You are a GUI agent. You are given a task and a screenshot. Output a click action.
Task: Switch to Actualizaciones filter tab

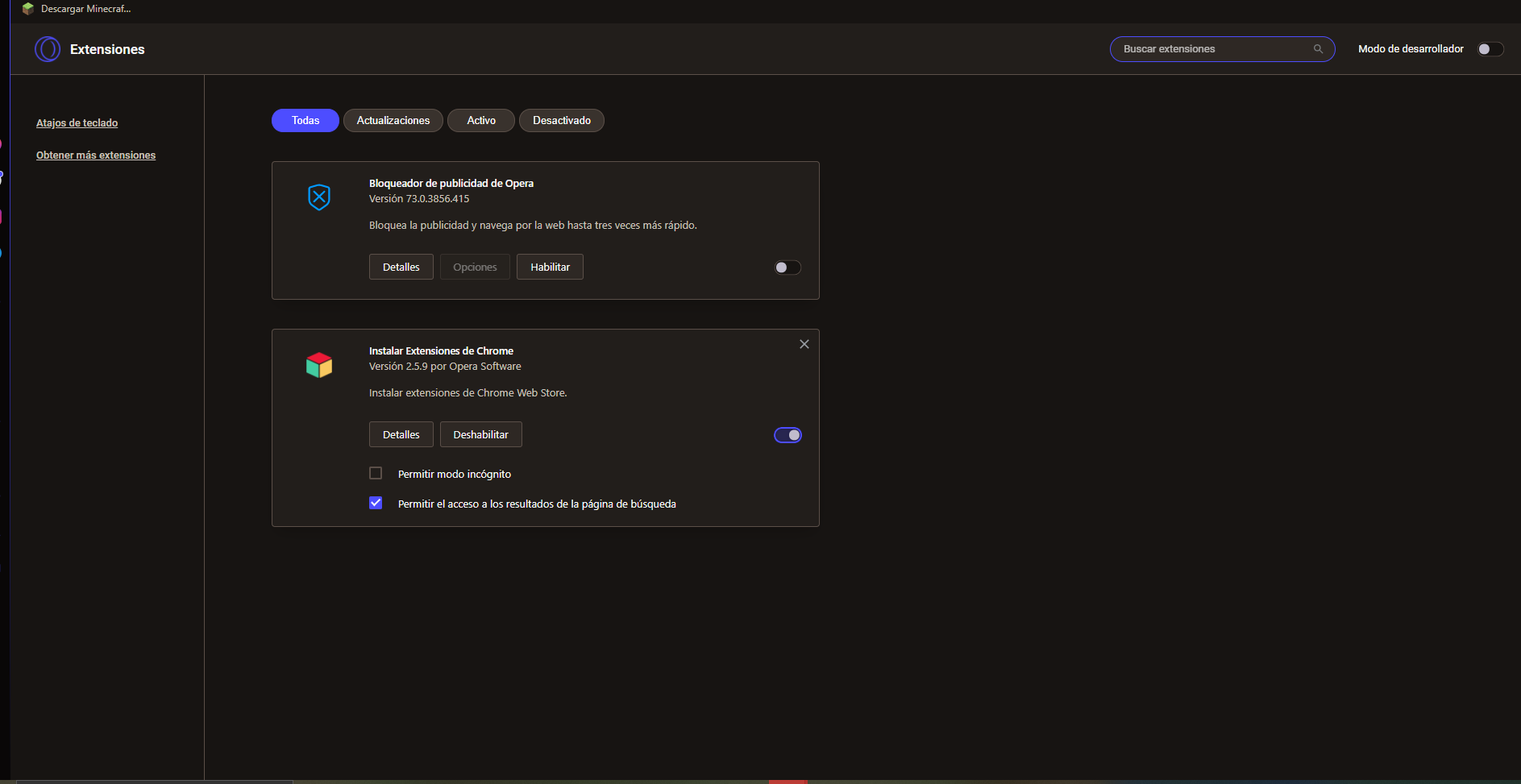point(393,120)
